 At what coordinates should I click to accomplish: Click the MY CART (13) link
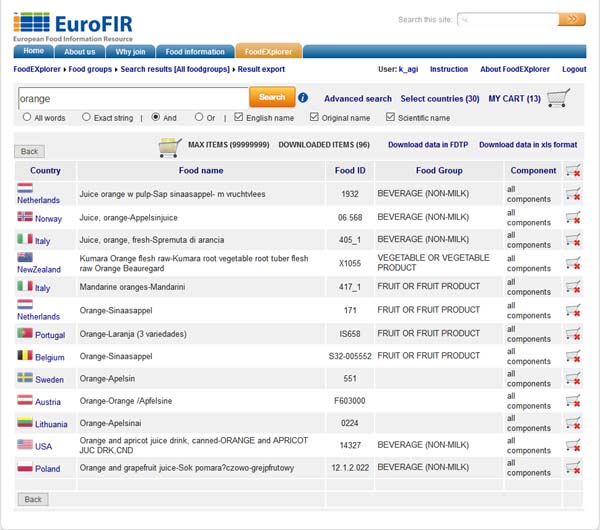pyautogui.click(x=514, y=99)
